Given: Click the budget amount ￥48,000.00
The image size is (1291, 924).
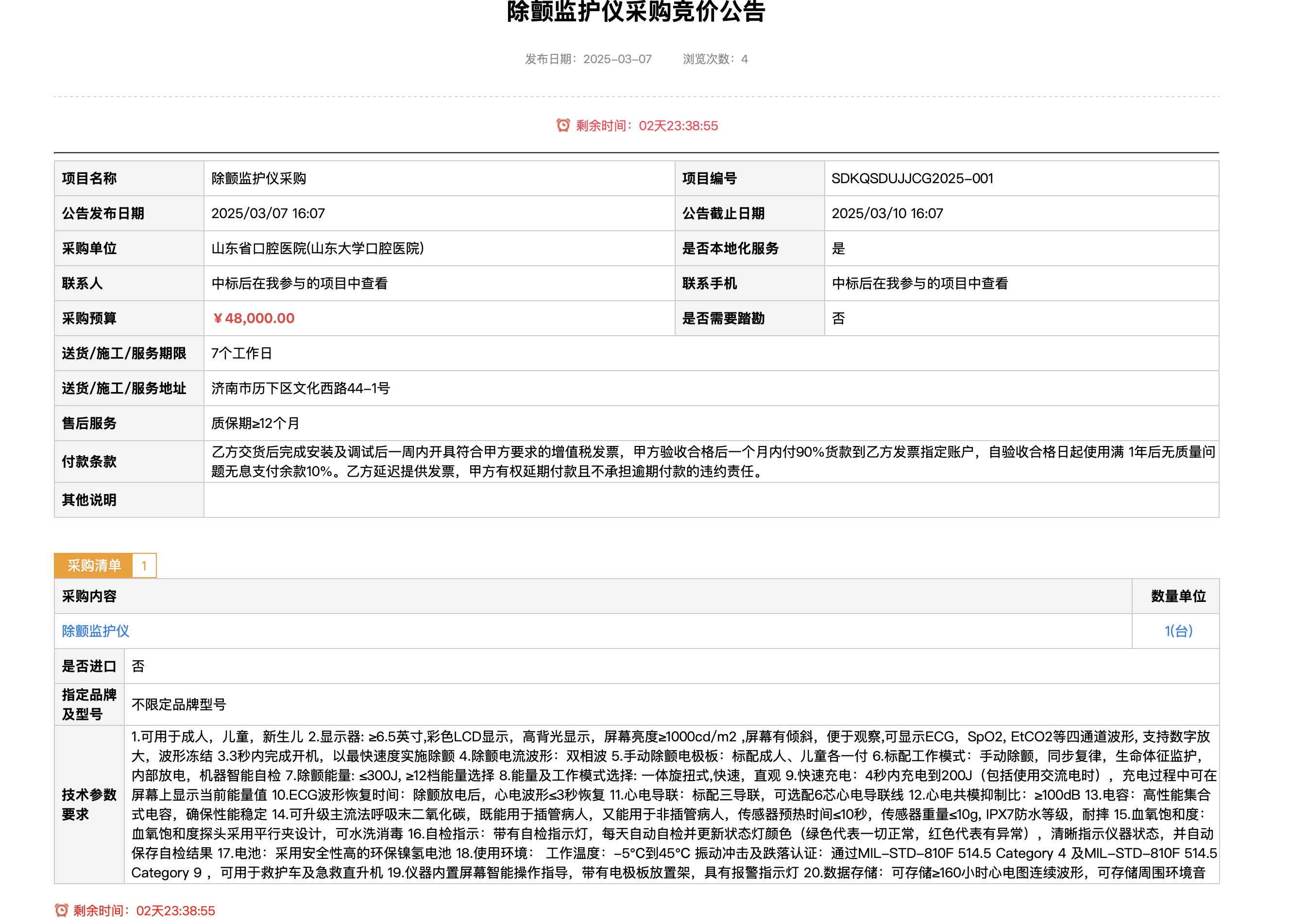Looking at the screenshot, I should (253, 319).
